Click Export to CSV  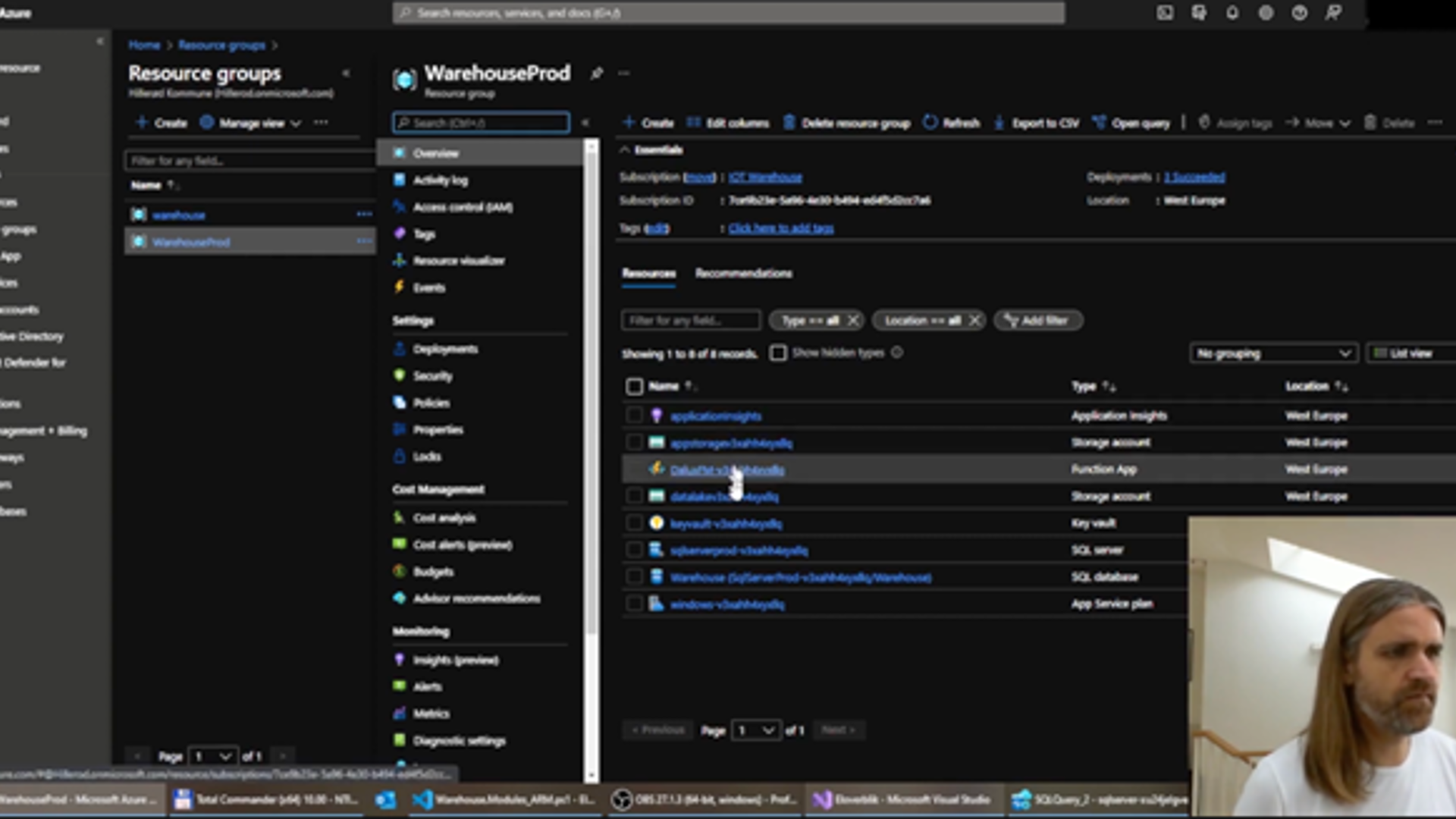[1037, 123]
